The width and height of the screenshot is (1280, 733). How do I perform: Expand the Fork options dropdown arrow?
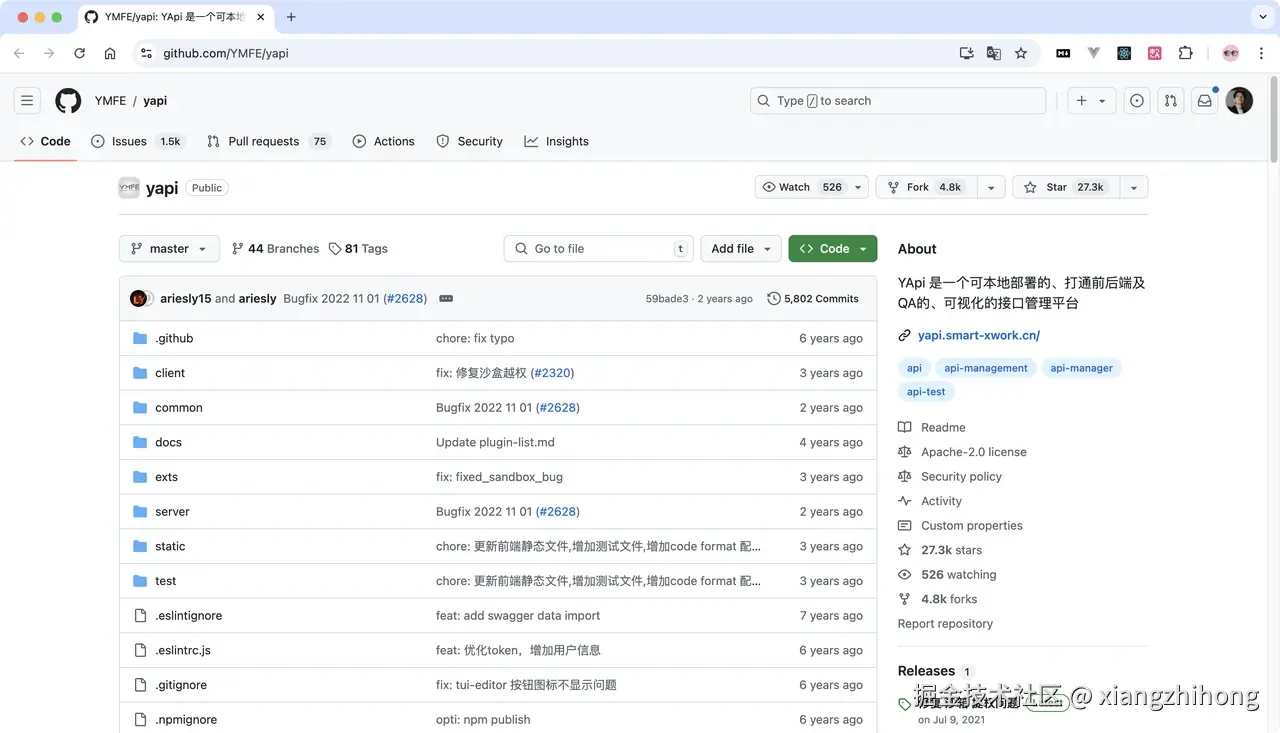coord(990,187)
